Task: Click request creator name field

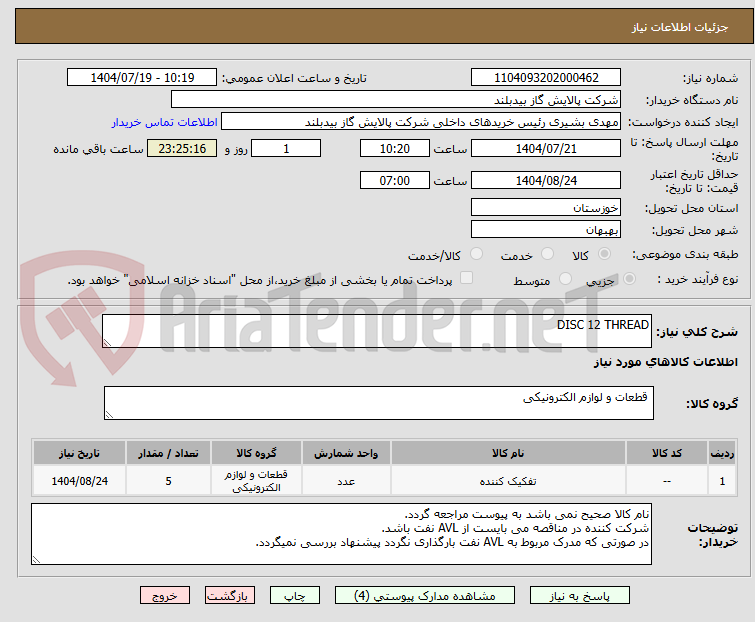Action: 421,122
